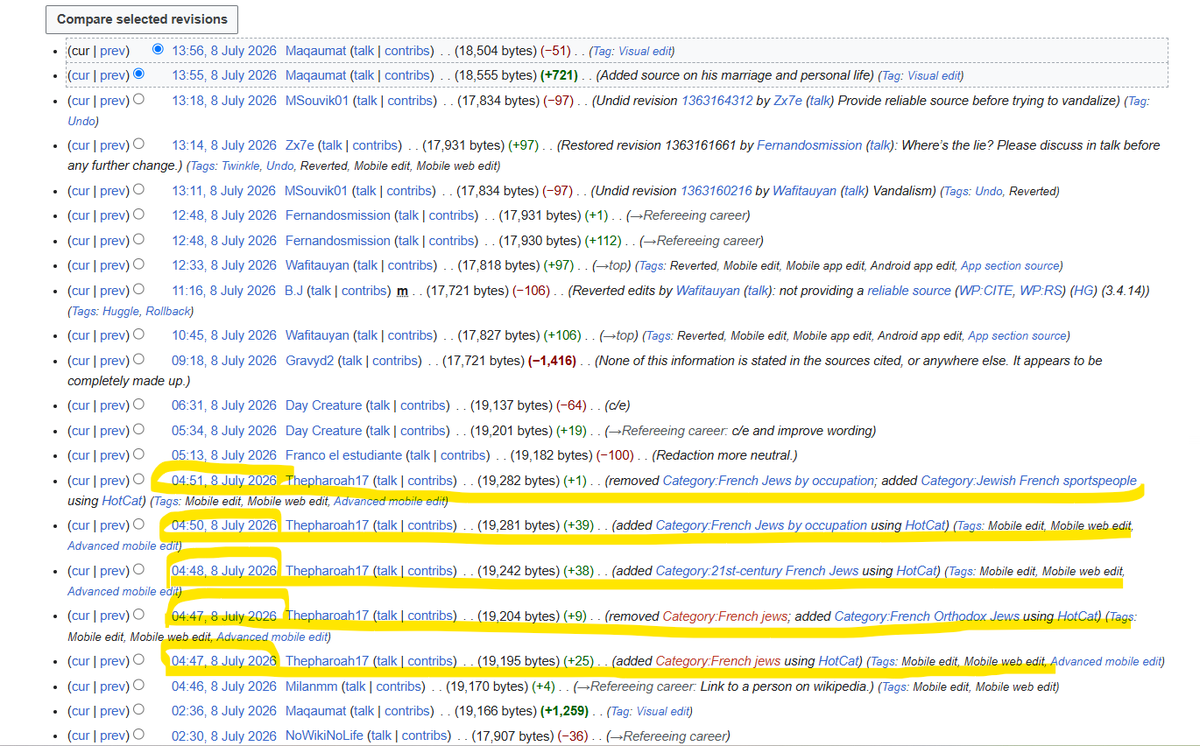Click 'cur' link in the 13:18 row

80,100
